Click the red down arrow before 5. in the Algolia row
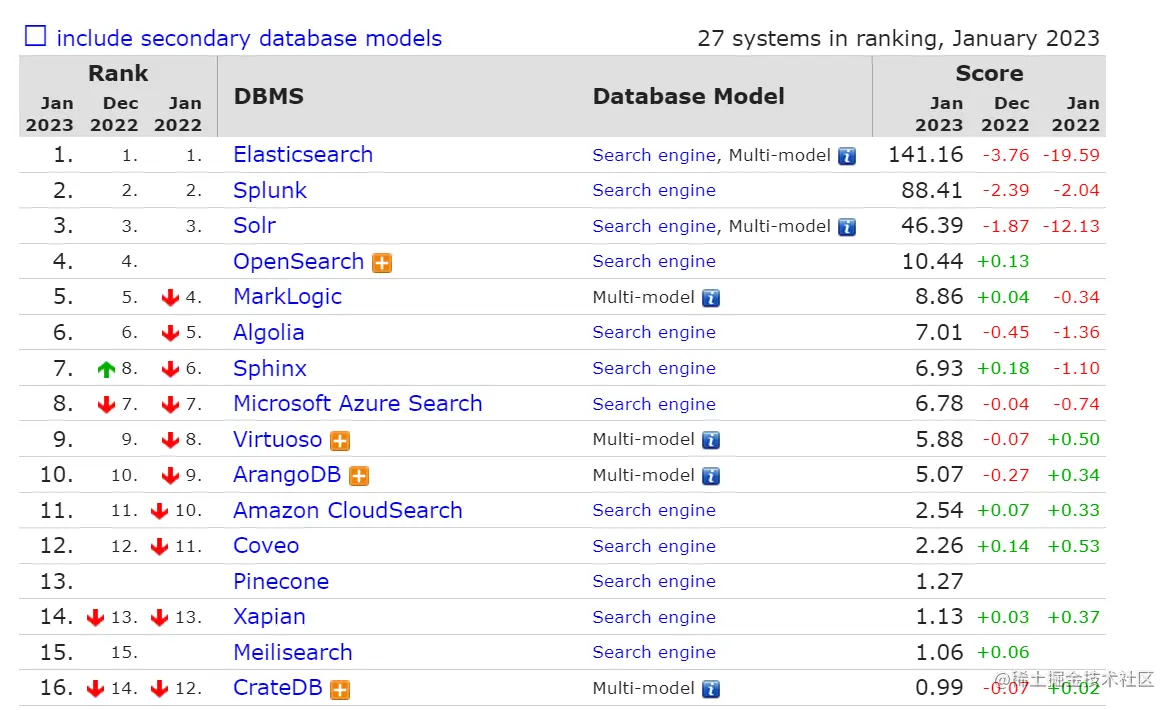The width and height of the screenshot is (1175, 710). (x=170, y=333)
